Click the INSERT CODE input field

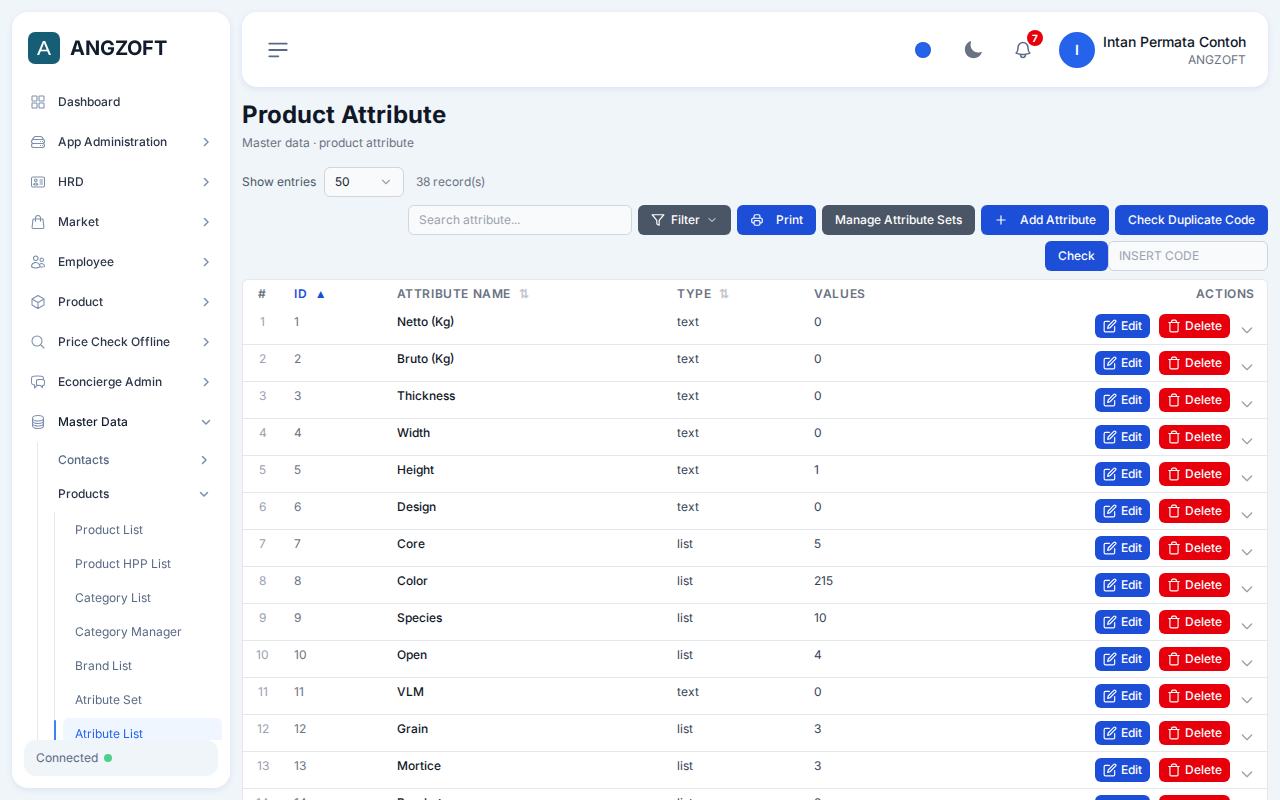point(1188,256)
